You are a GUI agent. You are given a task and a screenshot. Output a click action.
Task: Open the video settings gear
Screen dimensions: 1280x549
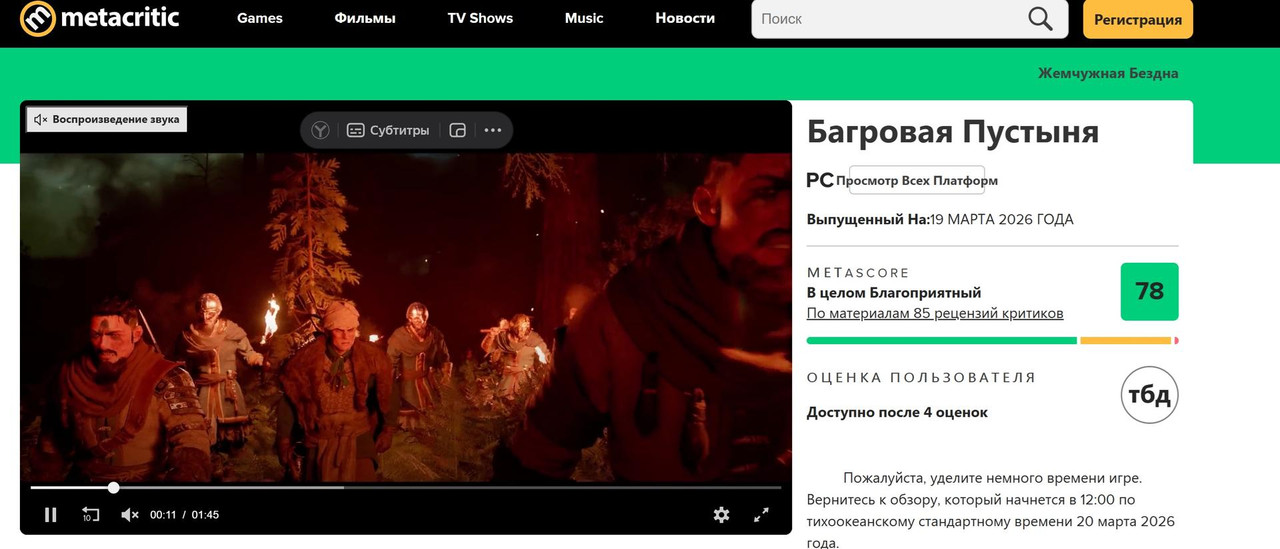pos(721,515)
